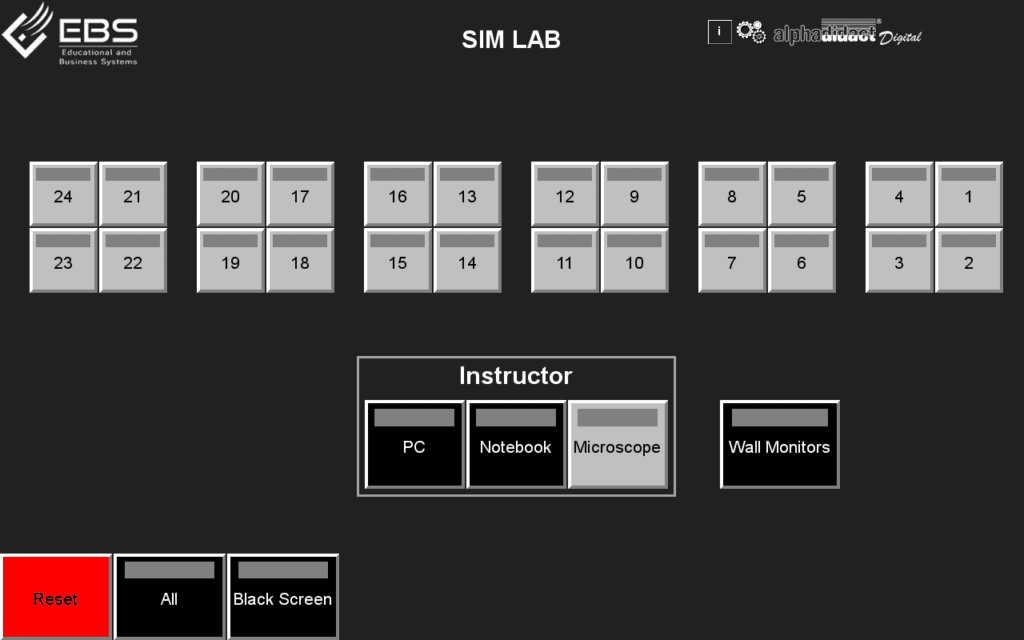Enable Black Screen mode
The image size is (1024, 640).
pyautogui.click(x=283, y=596)
